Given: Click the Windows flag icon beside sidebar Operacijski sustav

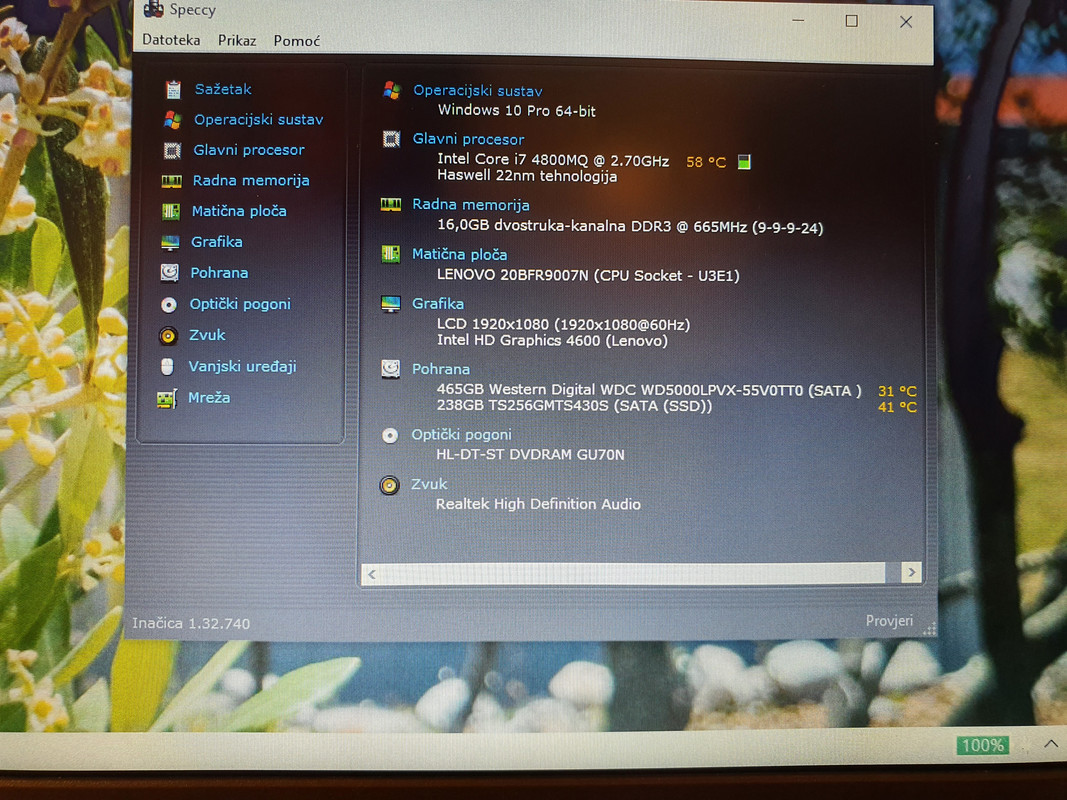Looking at the screenshot, I should click(173, 120).
